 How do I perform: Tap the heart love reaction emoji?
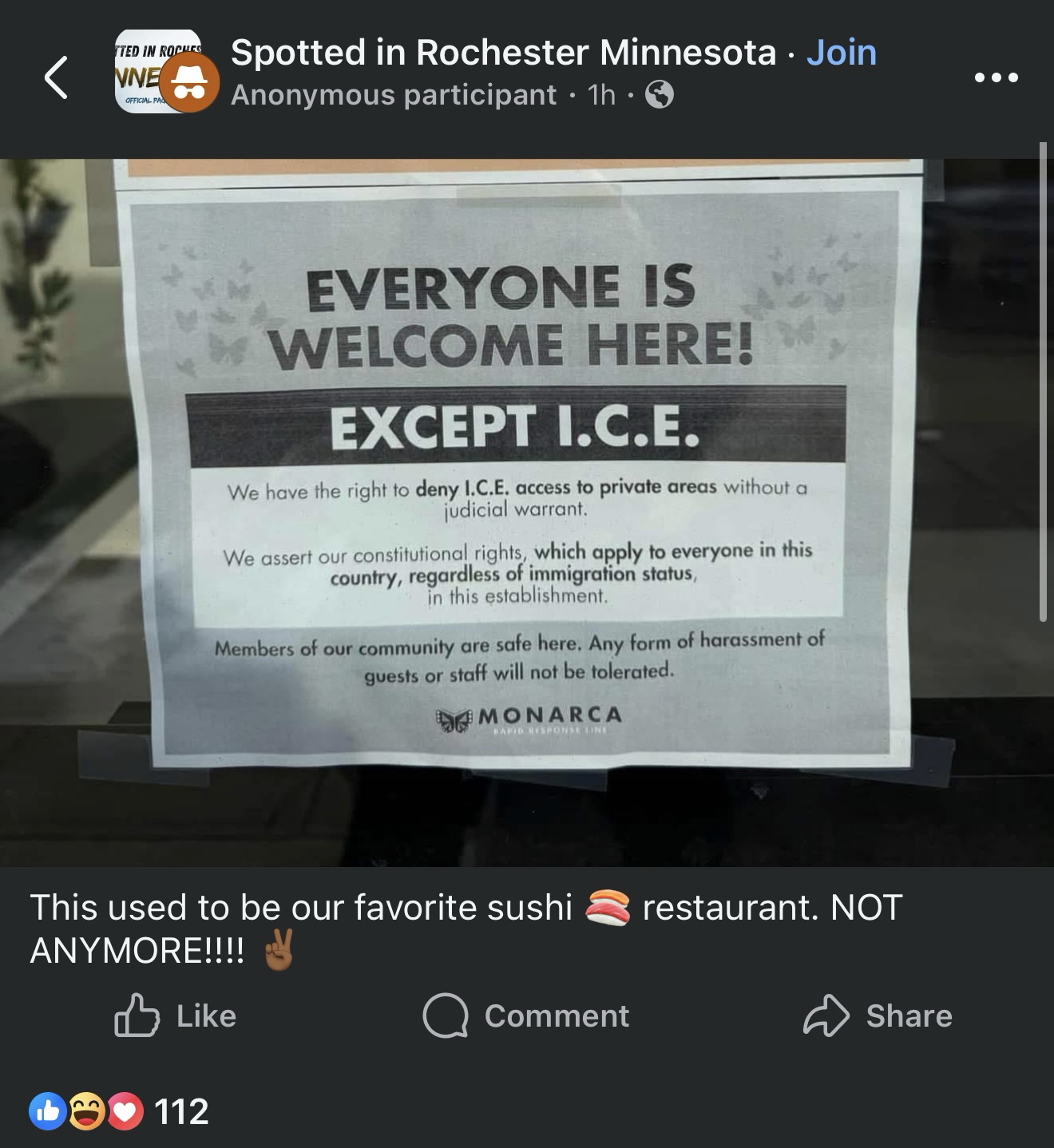[124, 1111]
